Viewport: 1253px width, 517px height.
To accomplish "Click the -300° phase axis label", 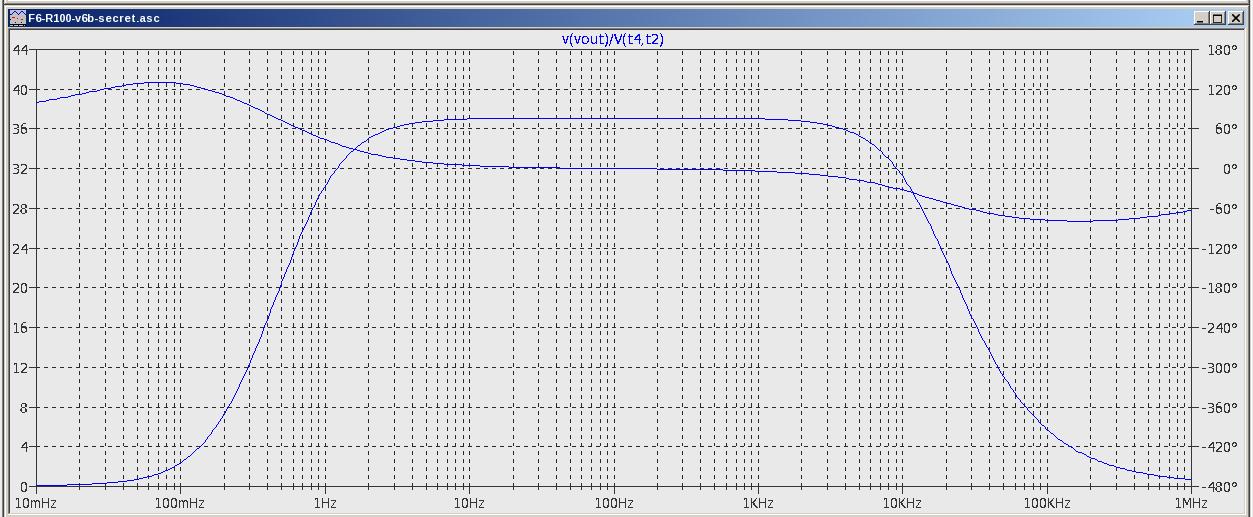I will 1220,368.
